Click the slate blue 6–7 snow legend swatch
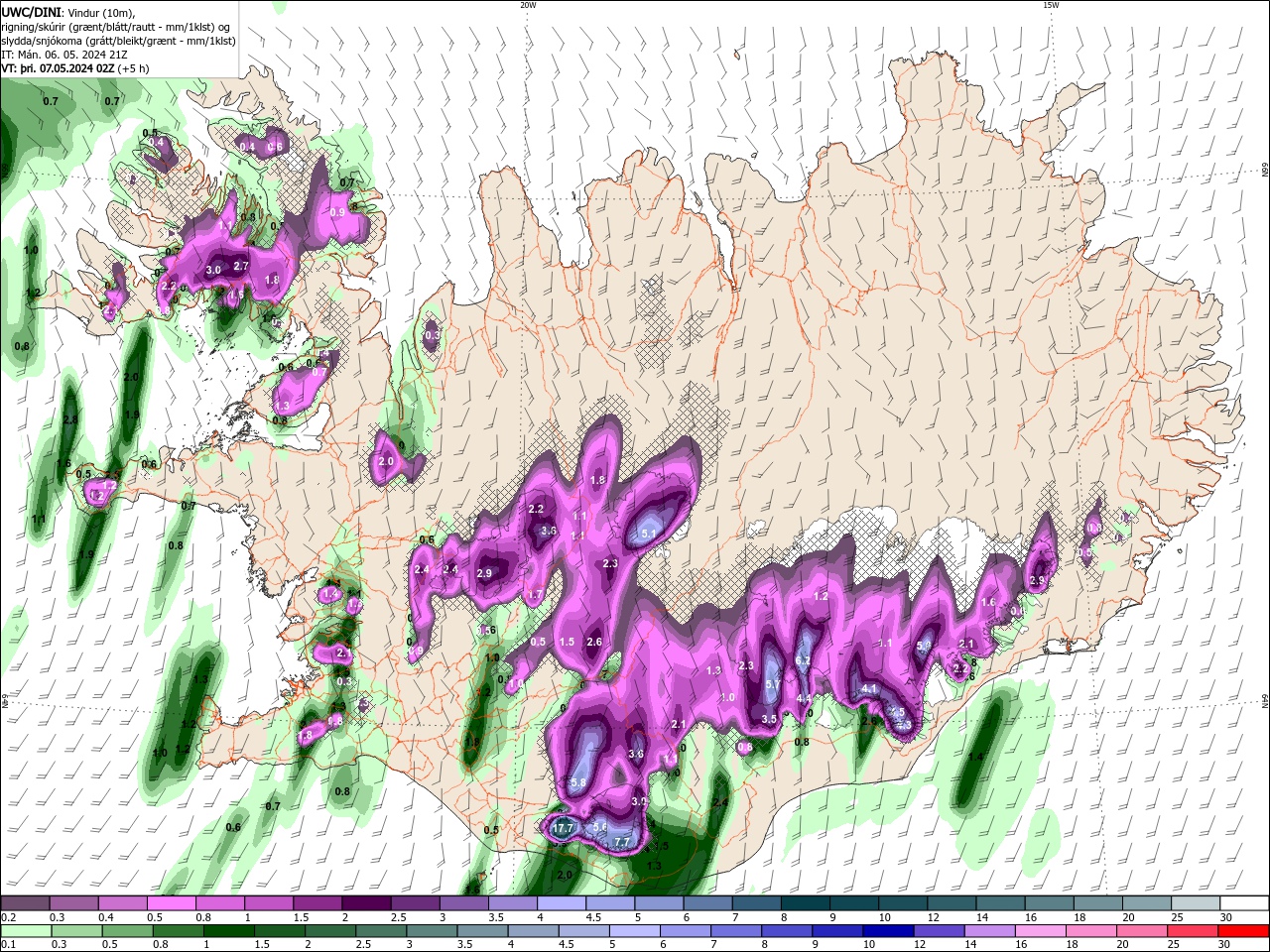Viewport: 1270px width, 952px height. pyautogui.click(x=708, y=903)
